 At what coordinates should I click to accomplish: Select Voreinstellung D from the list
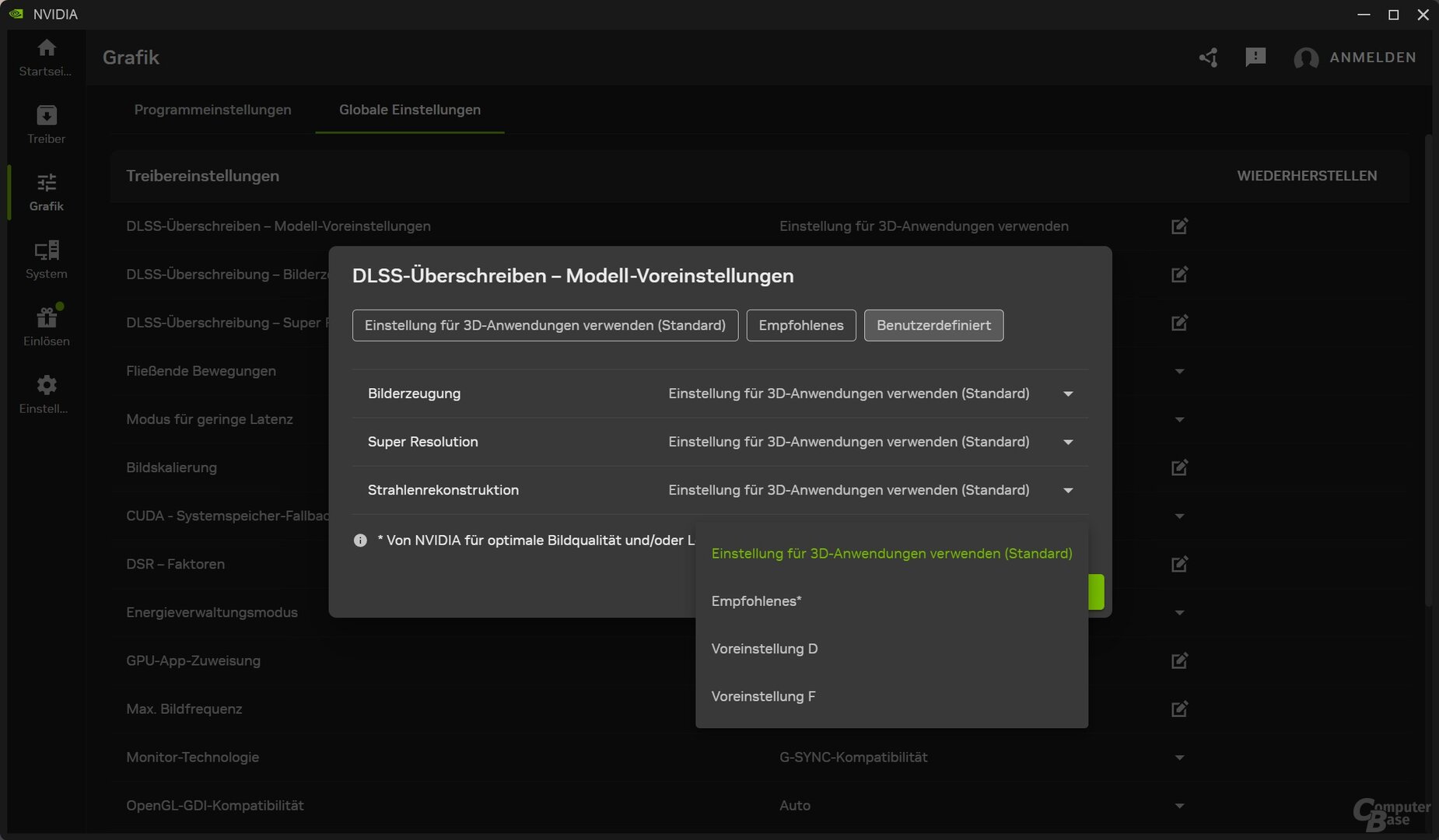(x=891, y=649)
